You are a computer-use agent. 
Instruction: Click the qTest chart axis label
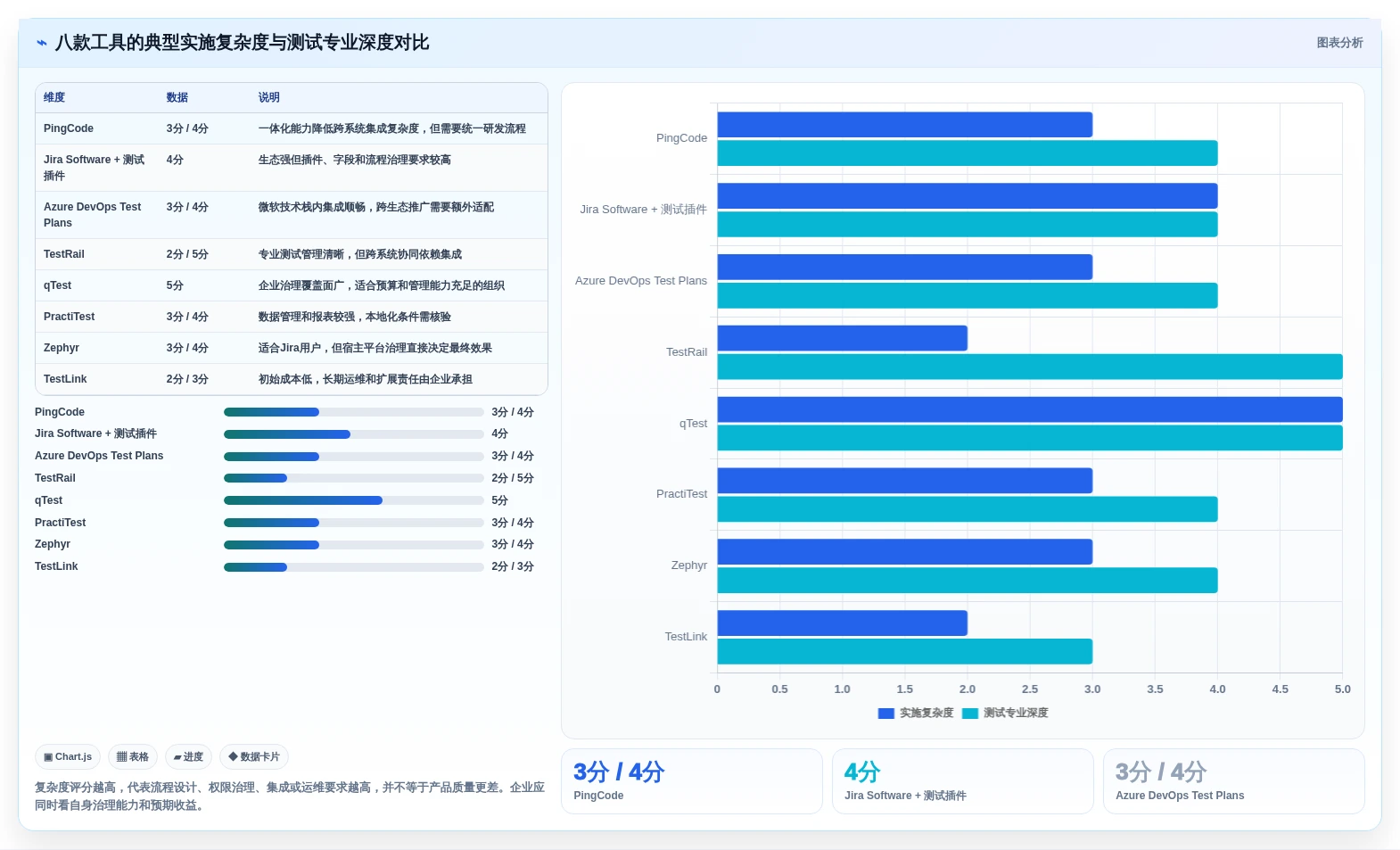coord(693,424)
